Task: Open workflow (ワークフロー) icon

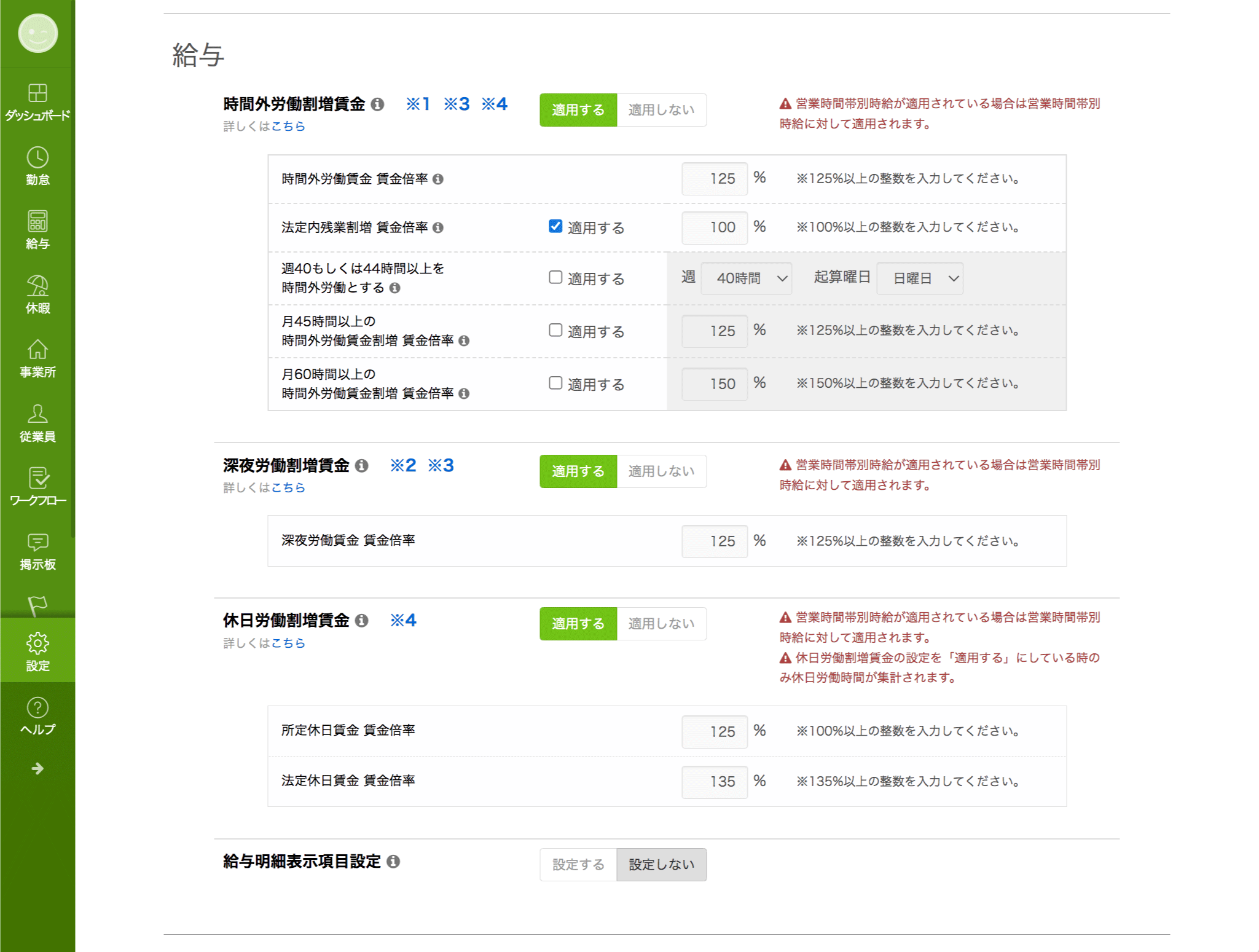Action: (x=37, y=479)
